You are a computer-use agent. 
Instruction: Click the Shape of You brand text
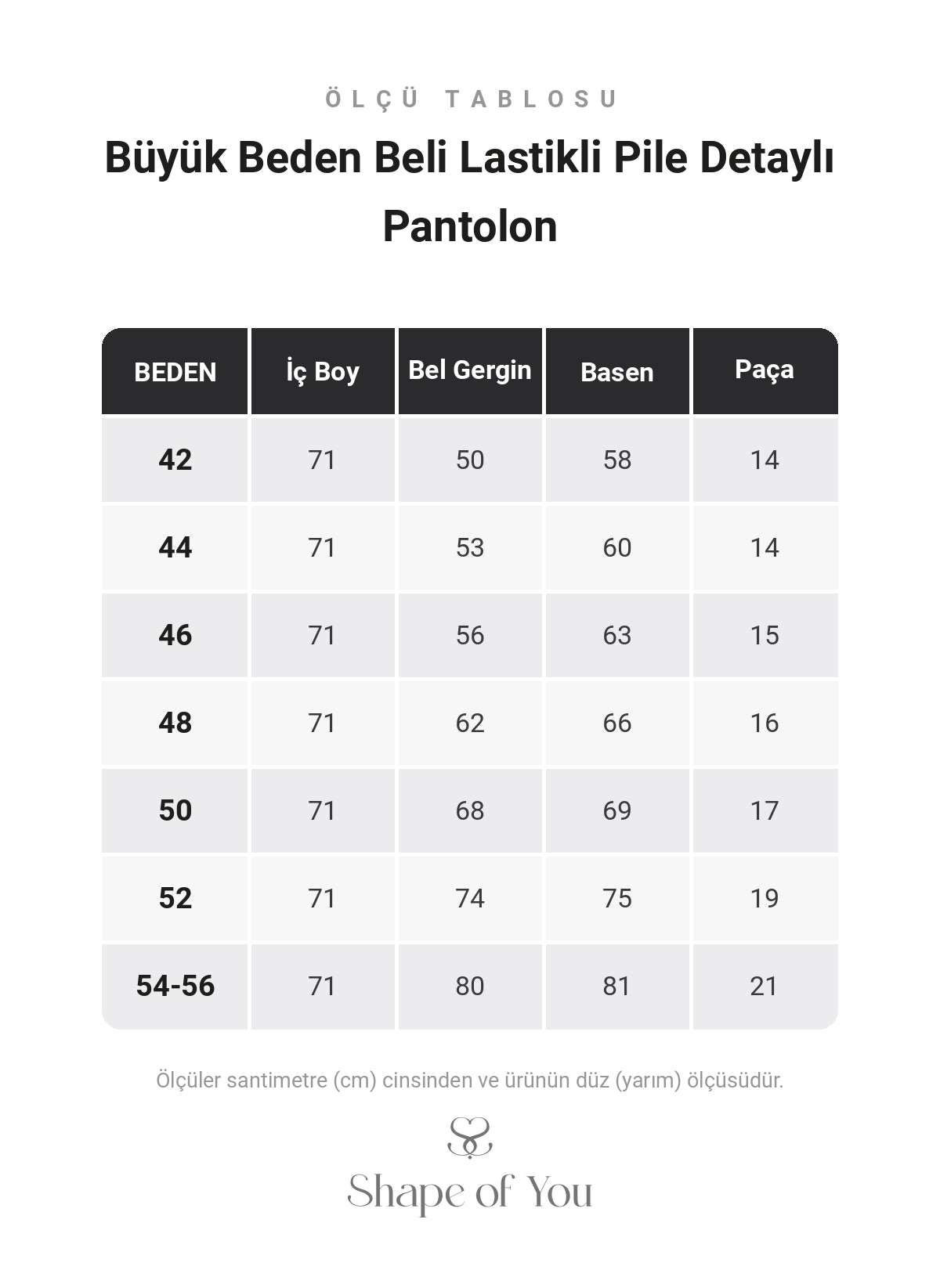coord(470,1192)
